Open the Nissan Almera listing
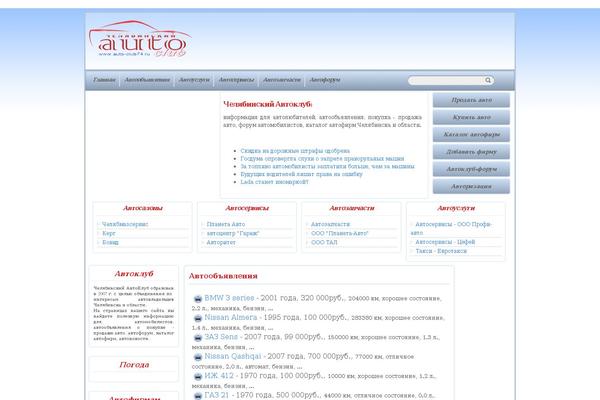Screen dimensions: 600x400 point(231,317)
